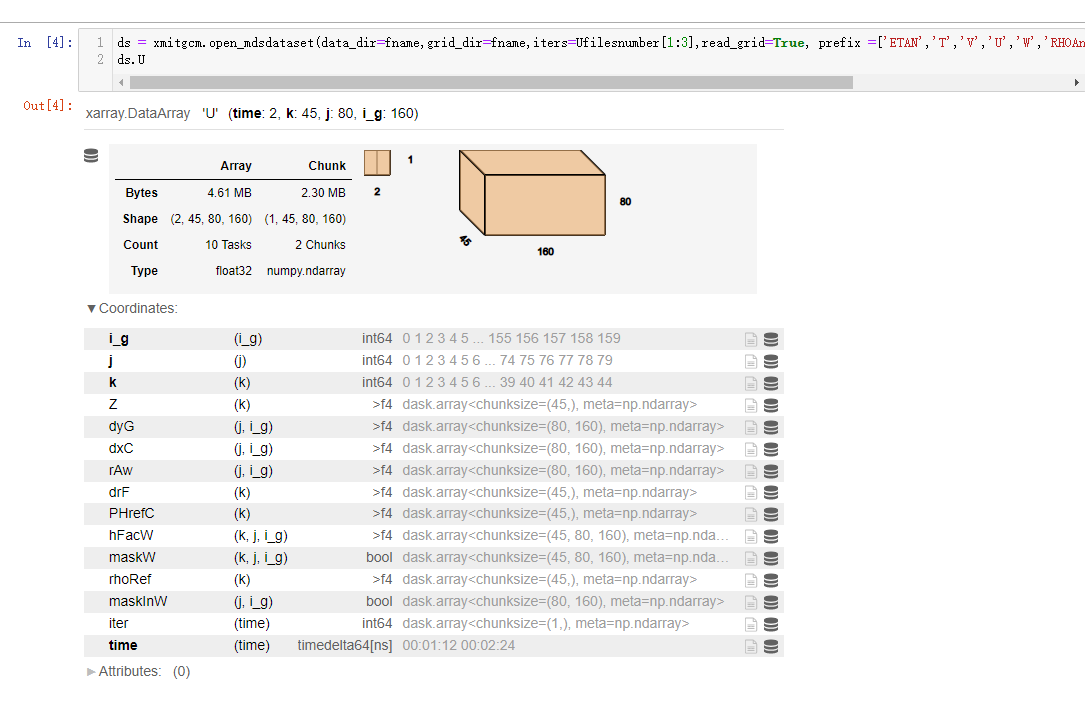
Task: Click the xarray.DataArray header label
Action: click(x=138, y=113)
